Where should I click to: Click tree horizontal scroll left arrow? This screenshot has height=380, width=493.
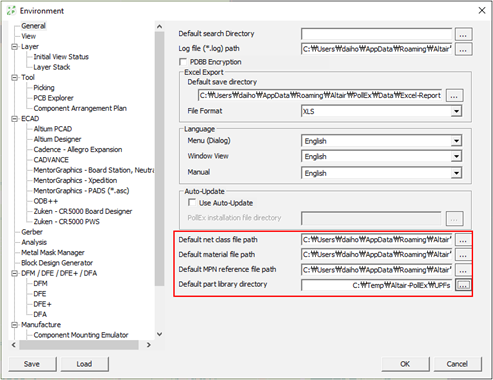coord(14,345)
